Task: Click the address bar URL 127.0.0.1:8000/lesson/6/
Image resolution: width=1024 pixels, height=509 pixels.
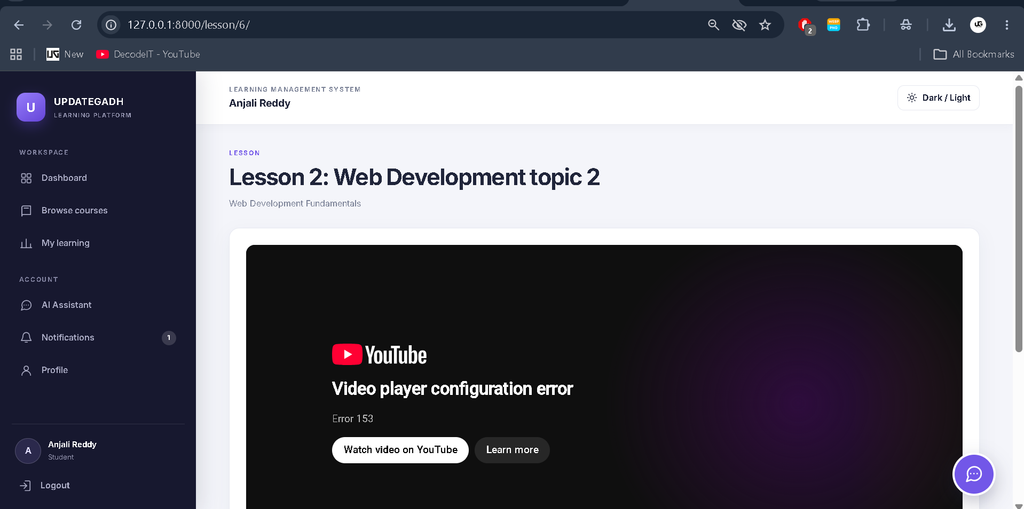Action: (x=189, y=25)
